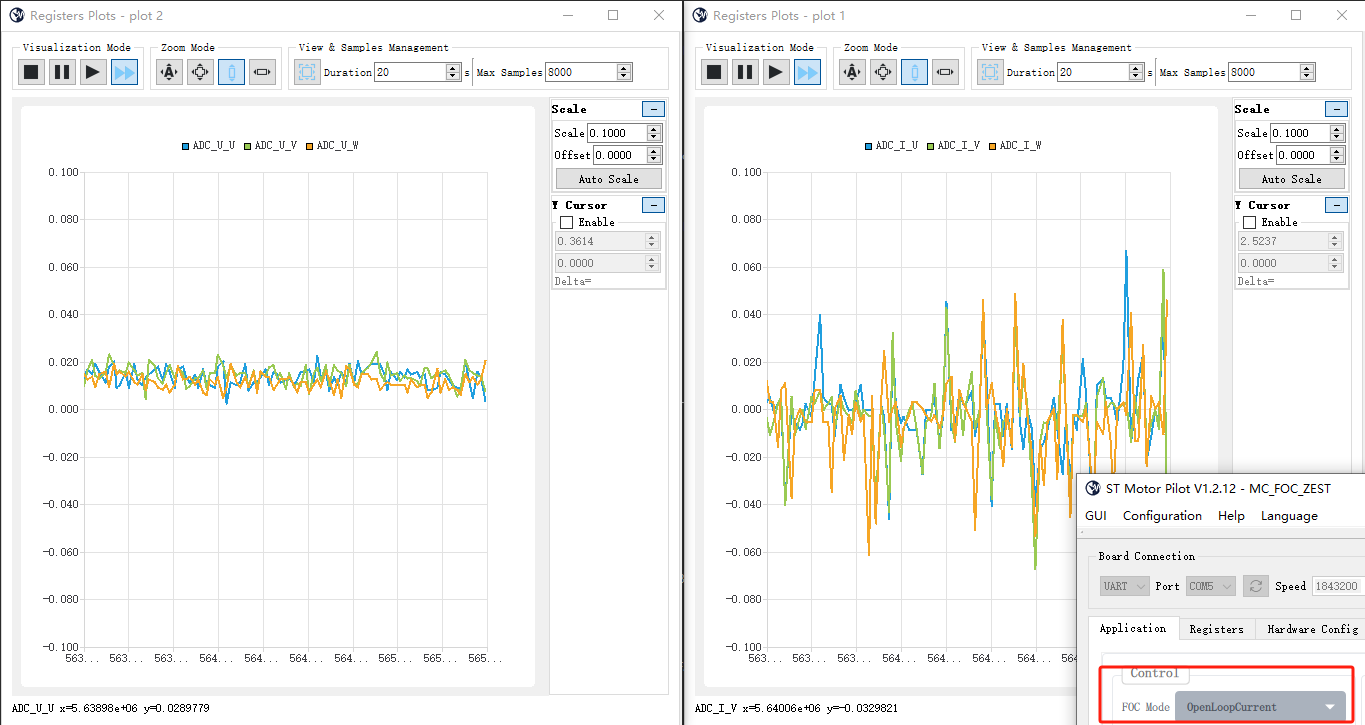Open the UART connection type dropdown
The height and width of the screenshot is (725, 1365).
tap(1124, 586)
